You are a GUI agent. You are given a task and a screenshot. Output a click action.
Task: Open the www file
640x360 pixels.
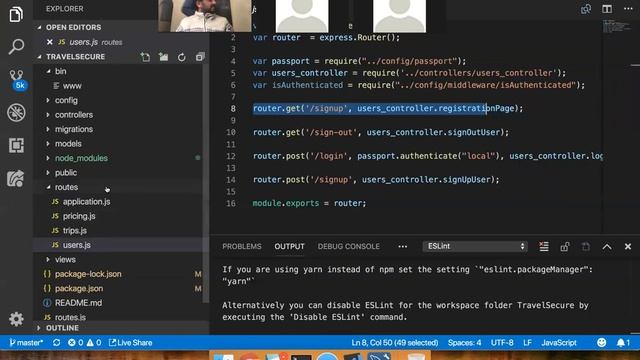72,86
